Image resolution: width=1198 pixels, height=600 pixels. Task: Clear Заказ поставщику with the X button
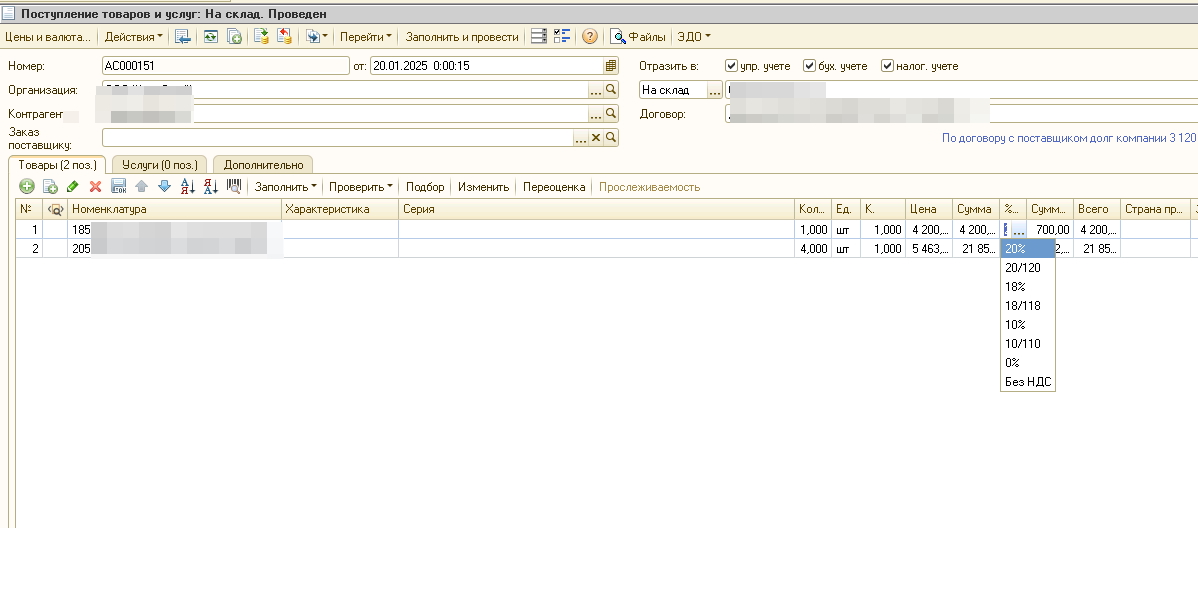point(596,138)
